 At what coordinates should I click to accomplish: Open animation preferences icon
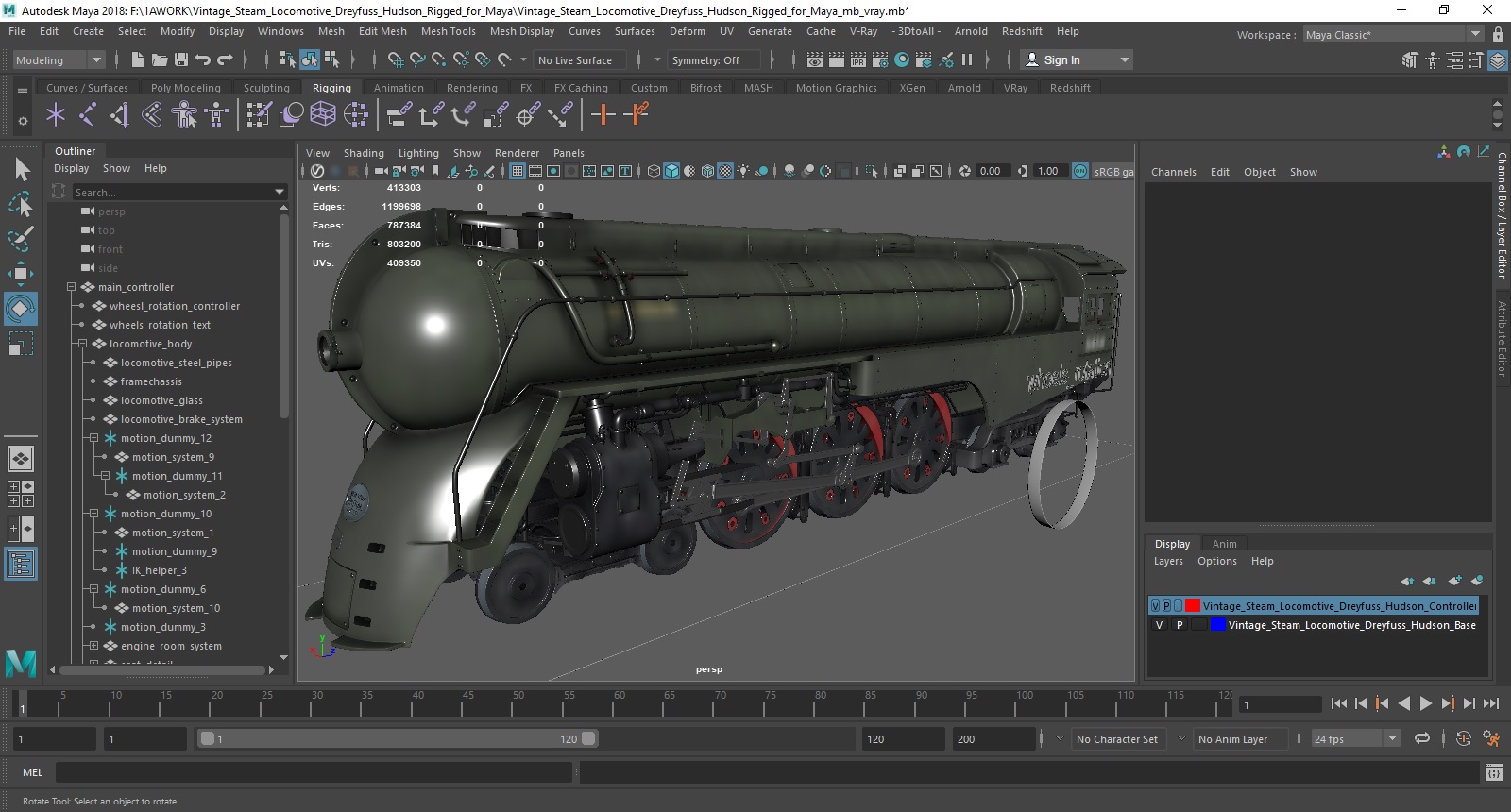(x=1491, y=738)
